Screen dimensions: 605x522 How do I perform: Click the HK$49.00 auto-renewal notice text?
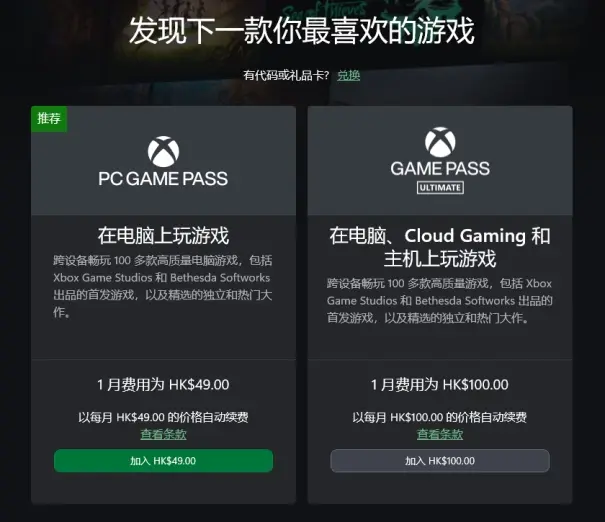[163, 417]
